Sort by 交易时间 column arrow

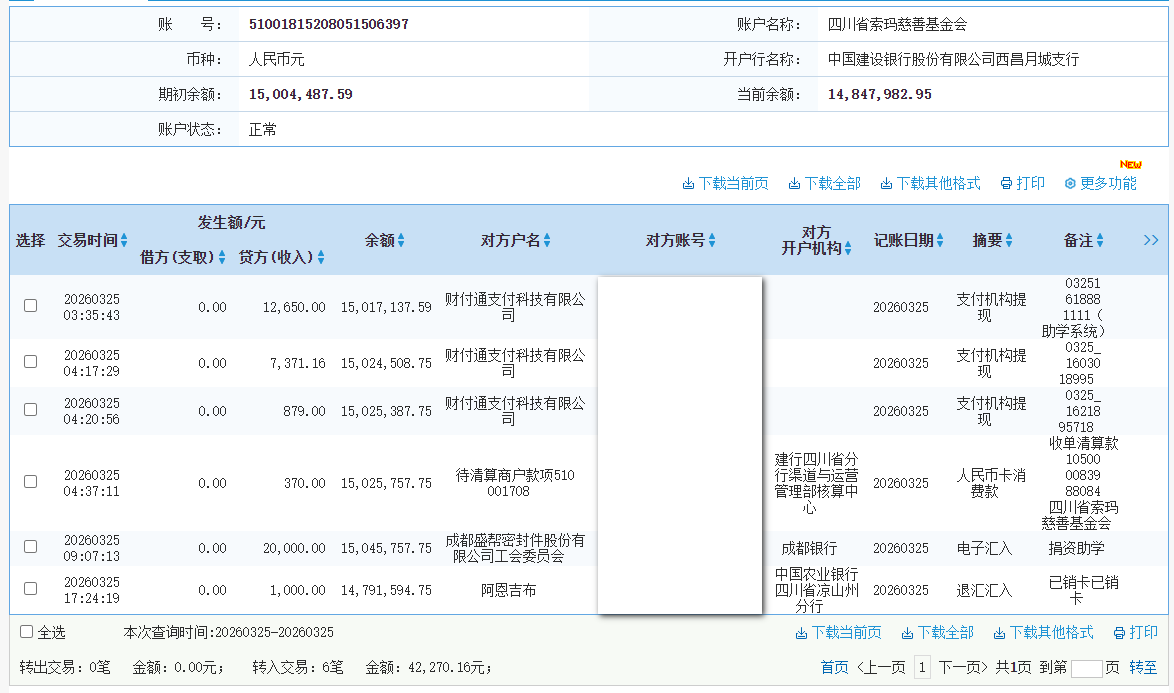pyautogui.click(x=126, y=240)
